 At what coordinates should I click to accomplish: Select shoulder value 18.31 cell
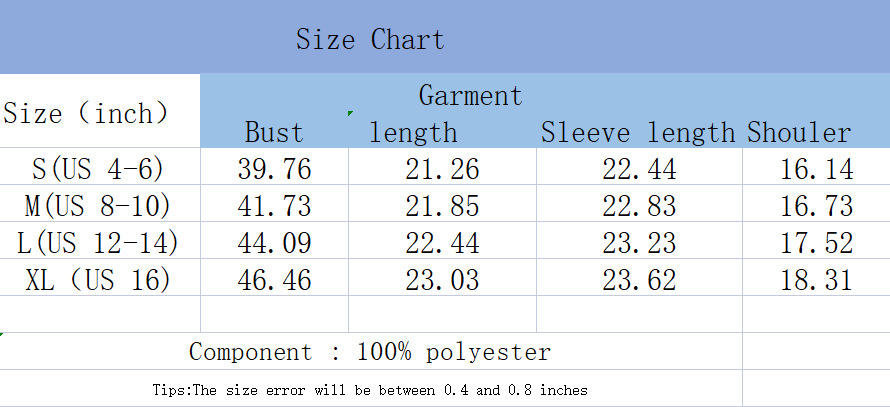(816, 279)
